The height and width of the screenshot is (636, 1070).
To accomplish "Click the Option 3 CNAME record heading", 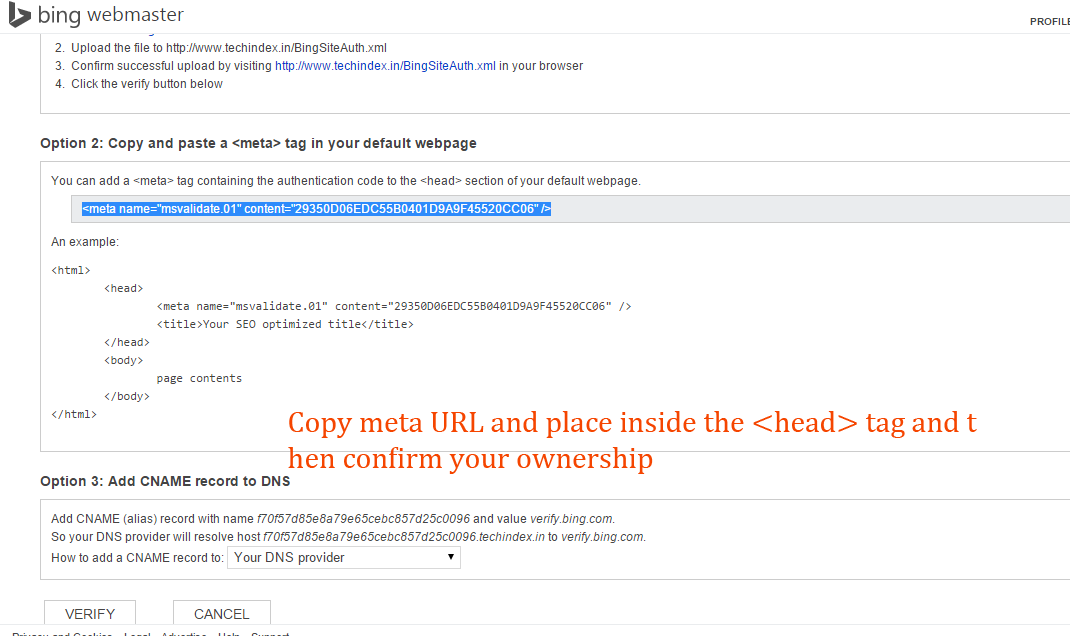I will [165, 481].
